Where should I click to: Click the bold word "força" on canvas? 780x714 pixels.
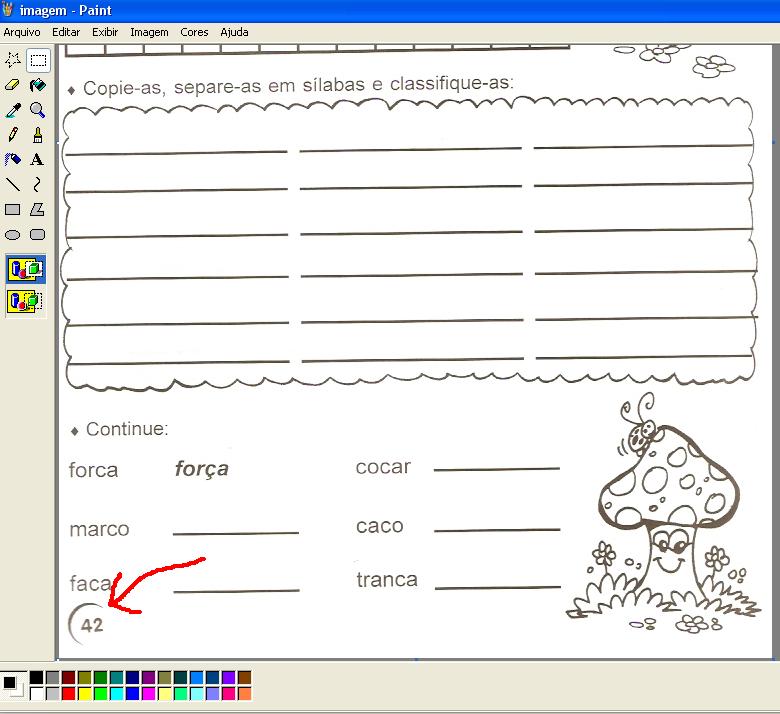(201, 470)
